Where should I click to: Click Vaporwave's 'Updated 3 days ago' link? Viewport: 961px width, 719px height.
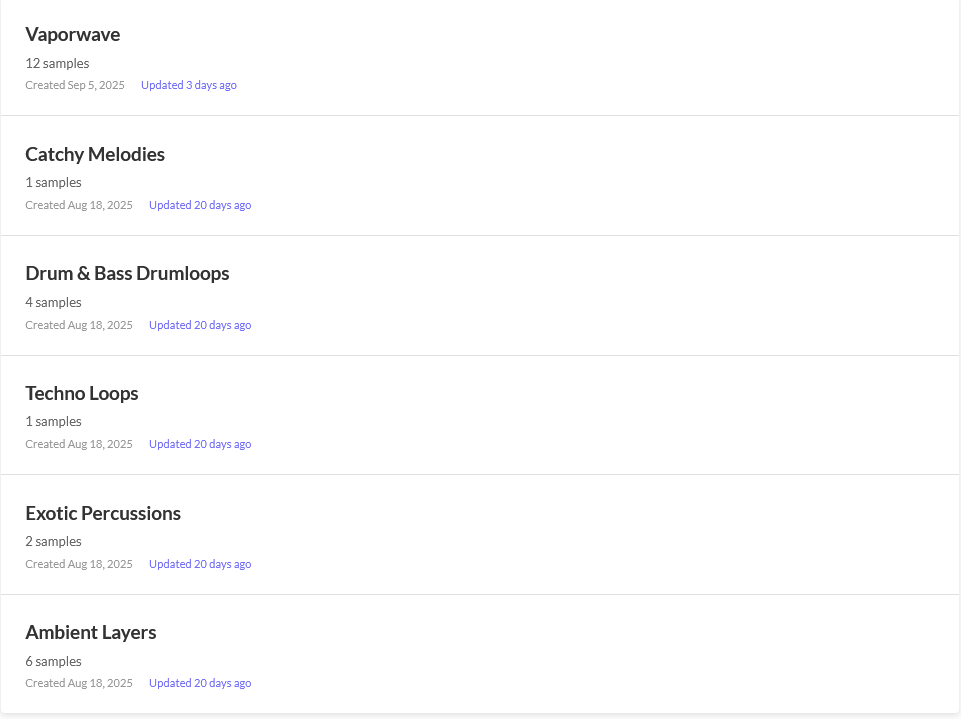[x=189, y=85]
